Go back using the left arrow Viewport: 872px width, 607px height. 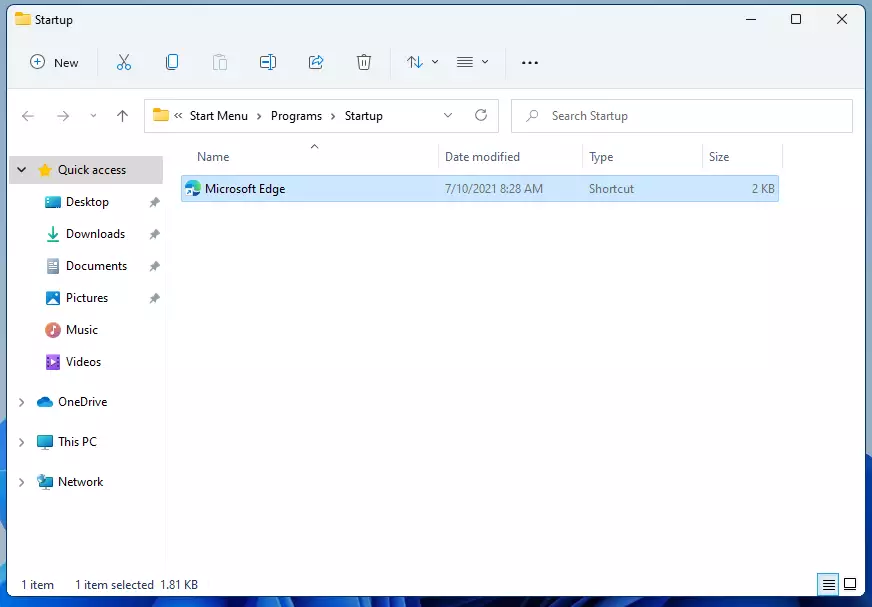tap(28, 116)
